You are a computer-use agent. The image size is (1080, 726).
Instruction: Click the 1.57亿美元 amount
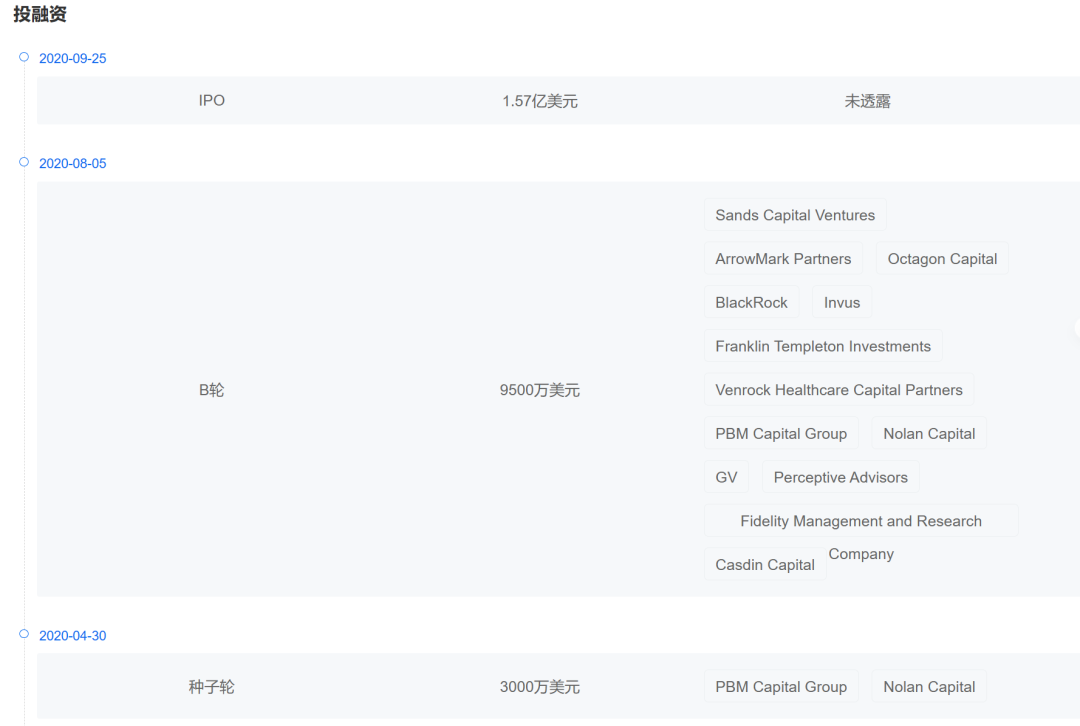coord(539,101)
